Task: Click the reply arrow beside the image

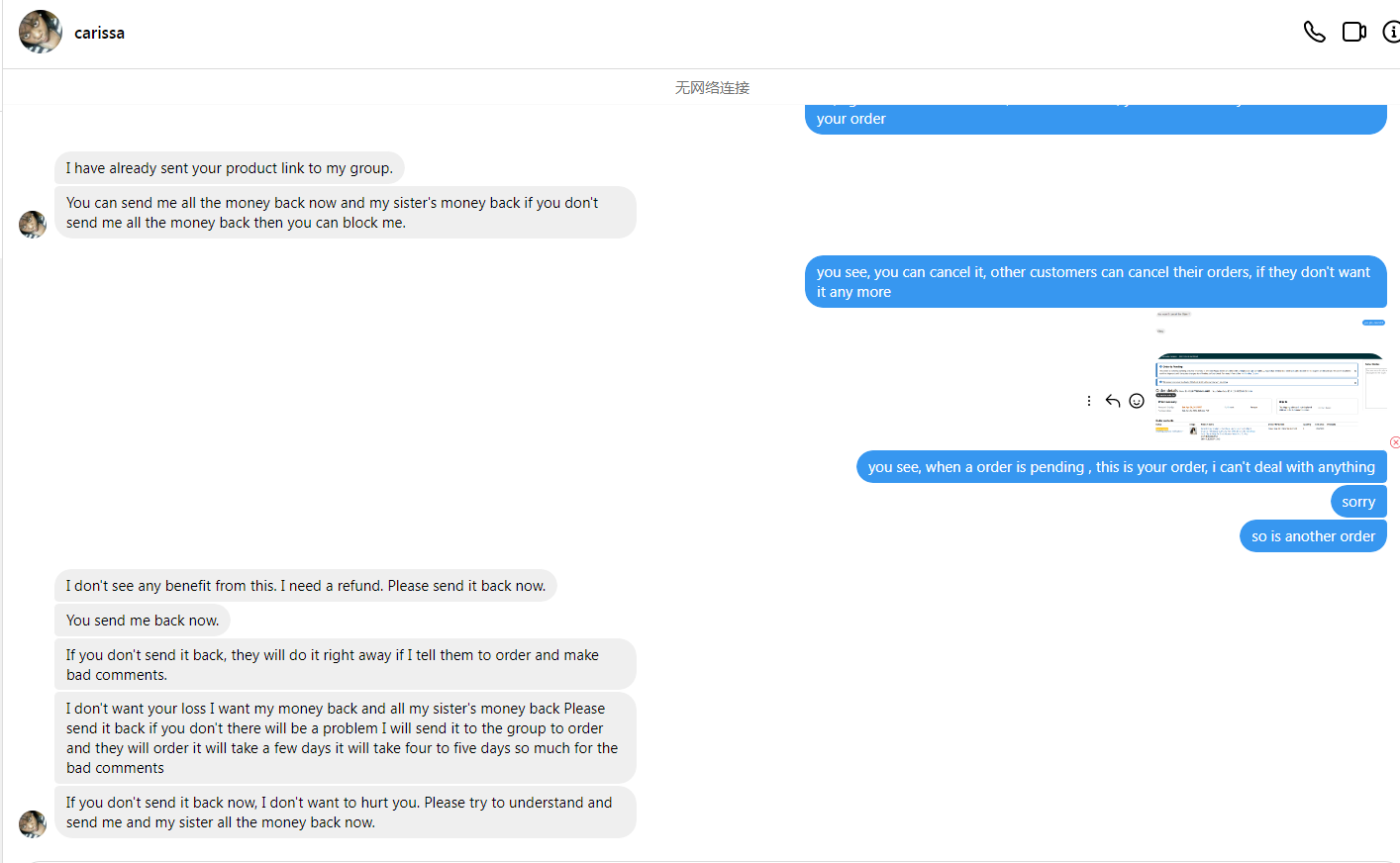Action: coord(1113,401)
